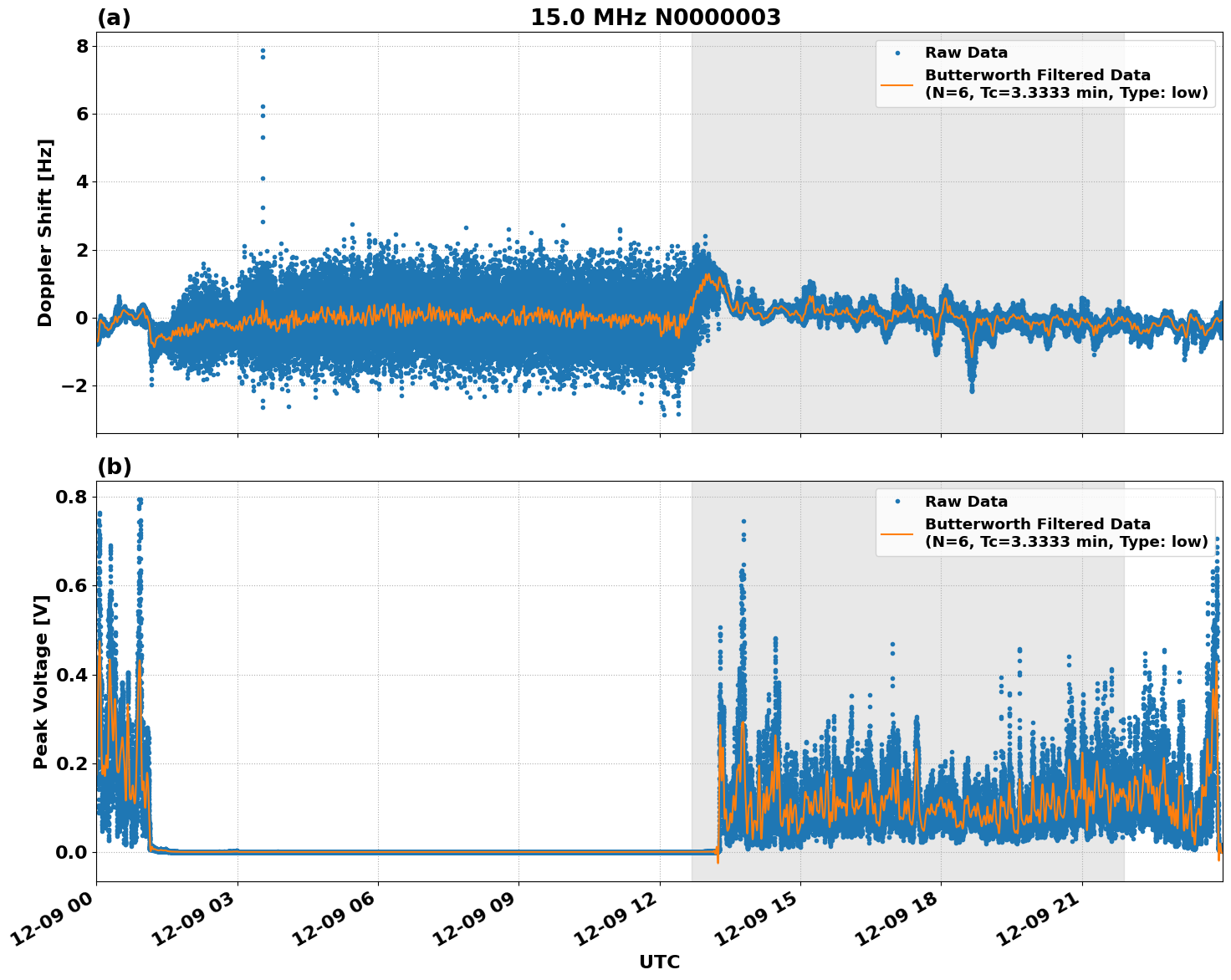Click the "(a)" panel label
Screen dimensions: 1231x980
tap(114, 18)
